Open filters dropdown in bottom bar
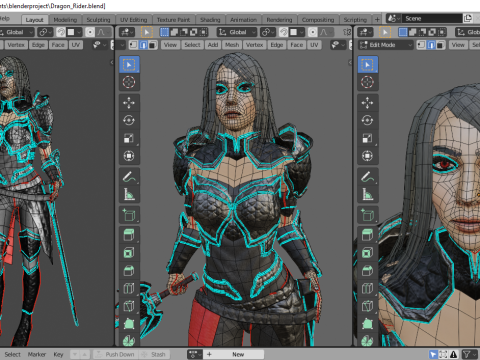480x360 pixels. pyautogui.click(x=470, y=354)
